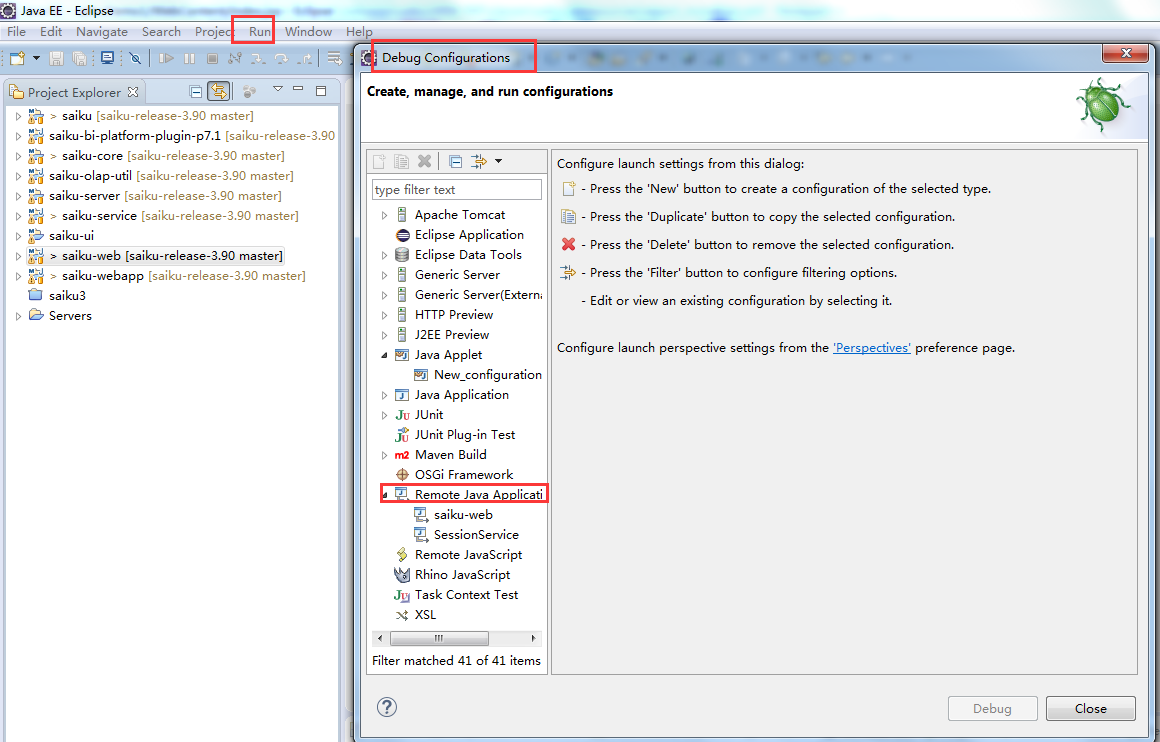Click the Close button in dialog
Screen dimensions: 1160x742
point(1090,708)
